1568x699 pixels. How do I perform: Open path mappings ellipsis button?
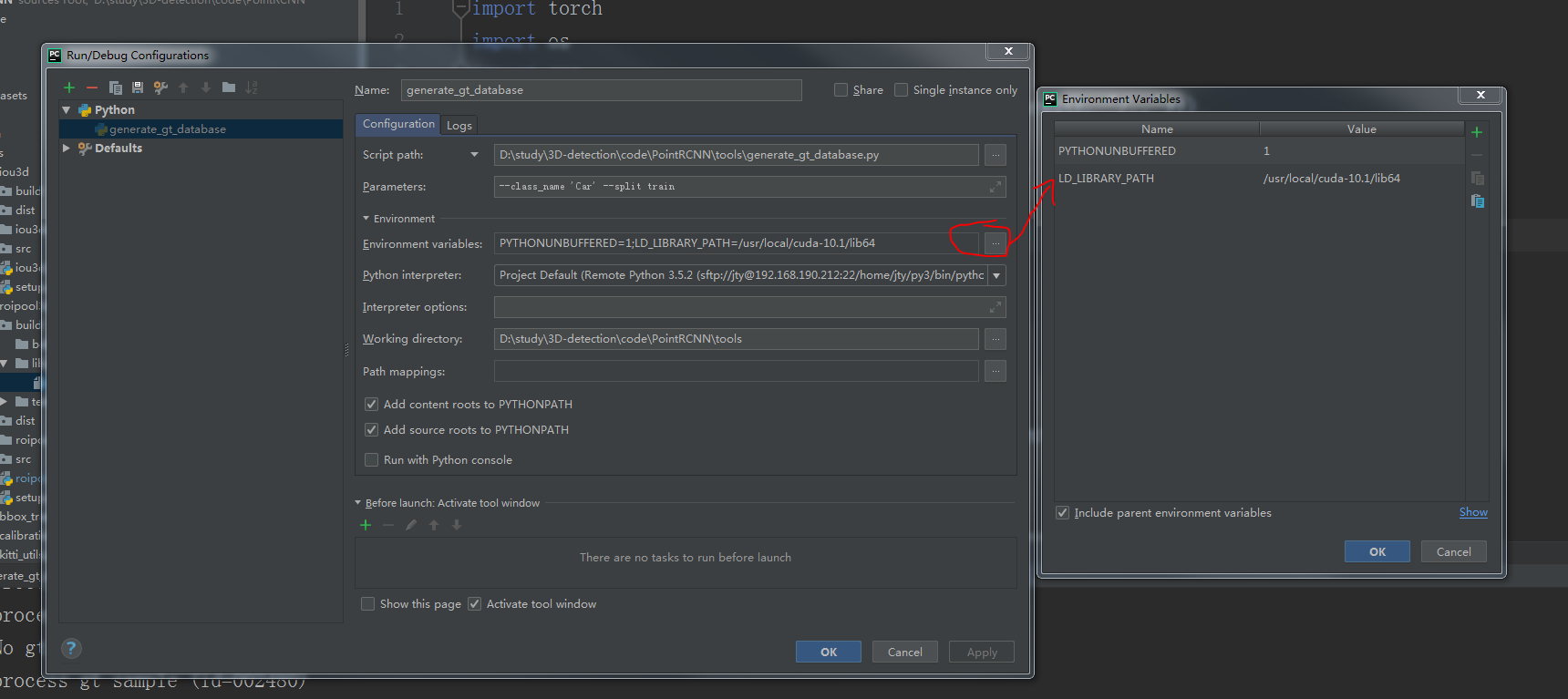995,371
